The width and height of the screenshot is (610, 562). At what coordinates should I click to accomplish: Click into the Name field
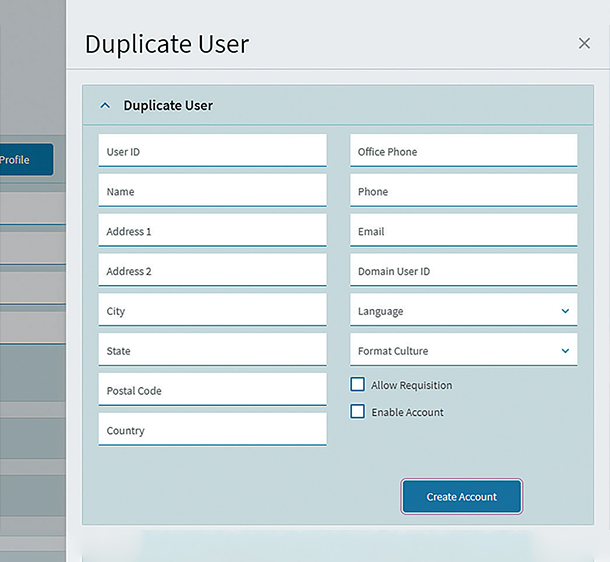[x=212, y=191]
